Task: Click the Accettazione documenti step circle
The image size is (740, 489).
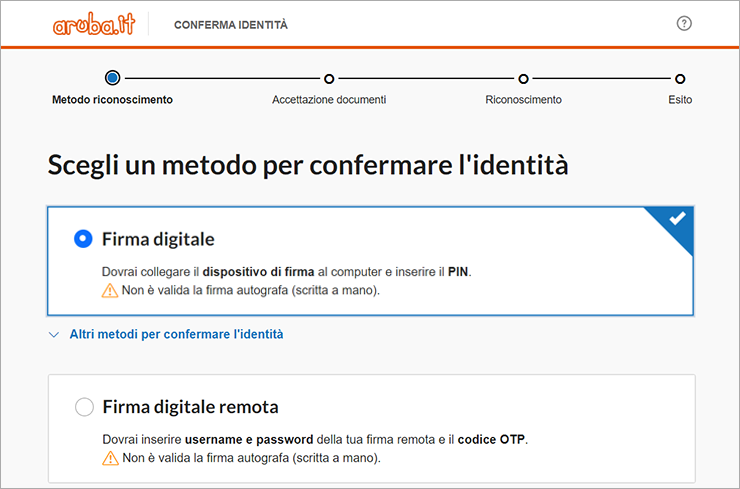Action: [329, 78]
